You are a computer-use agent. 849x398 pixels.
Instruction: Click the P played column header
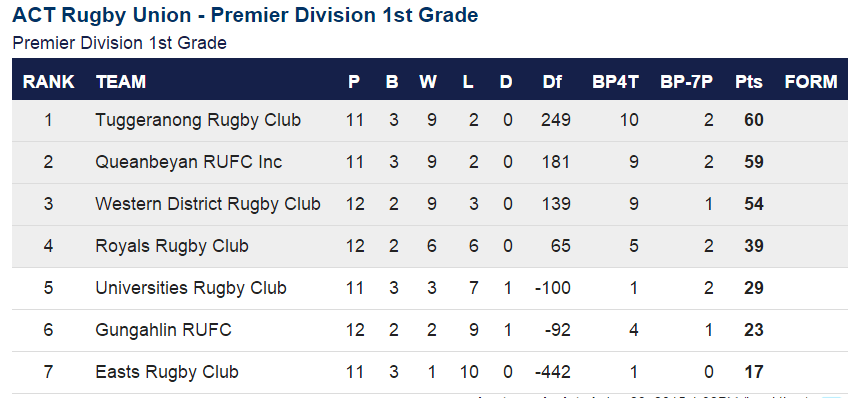[354, 82]
